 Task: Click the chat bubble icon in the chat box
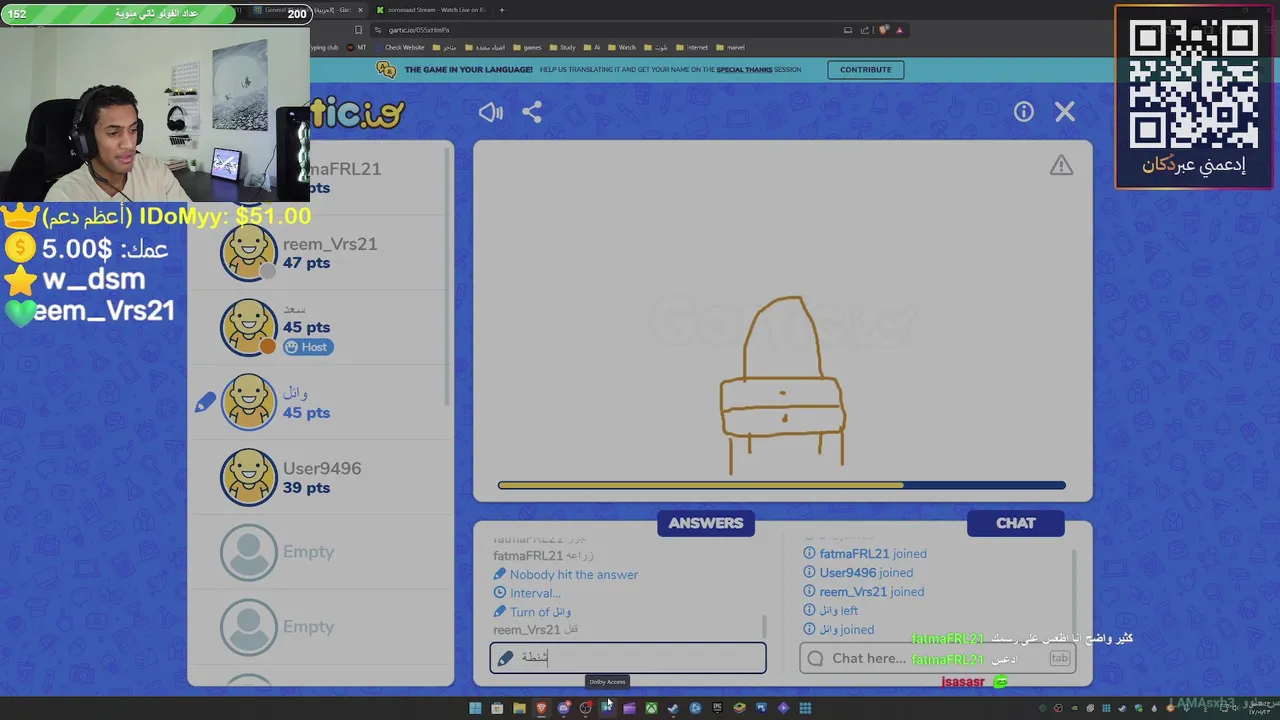[815, 658]
